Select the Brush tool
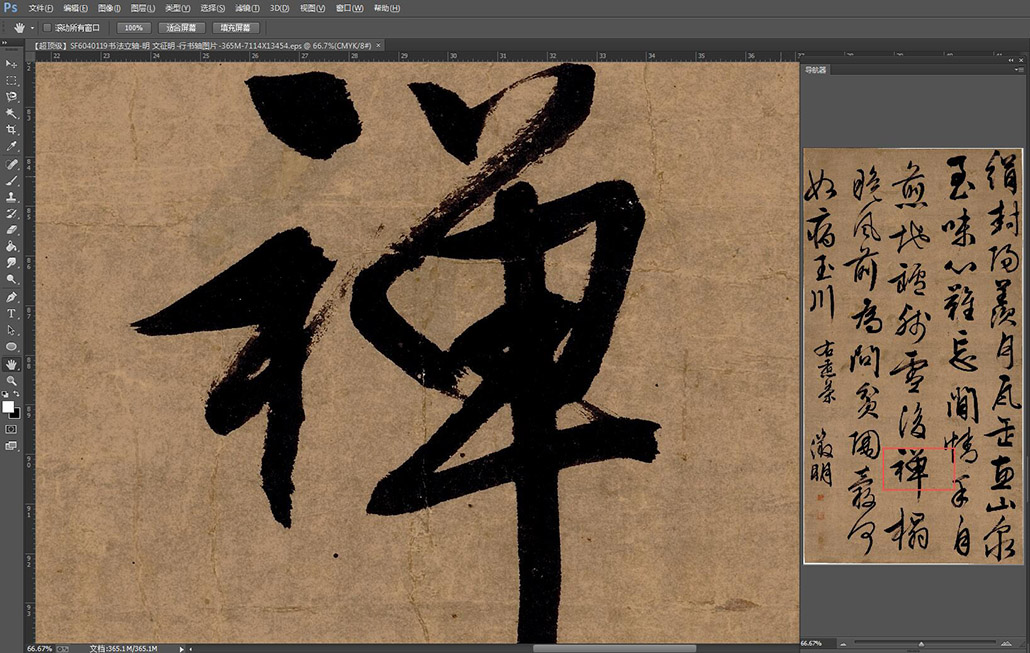1030x653 pixels. tap(11, 181)
